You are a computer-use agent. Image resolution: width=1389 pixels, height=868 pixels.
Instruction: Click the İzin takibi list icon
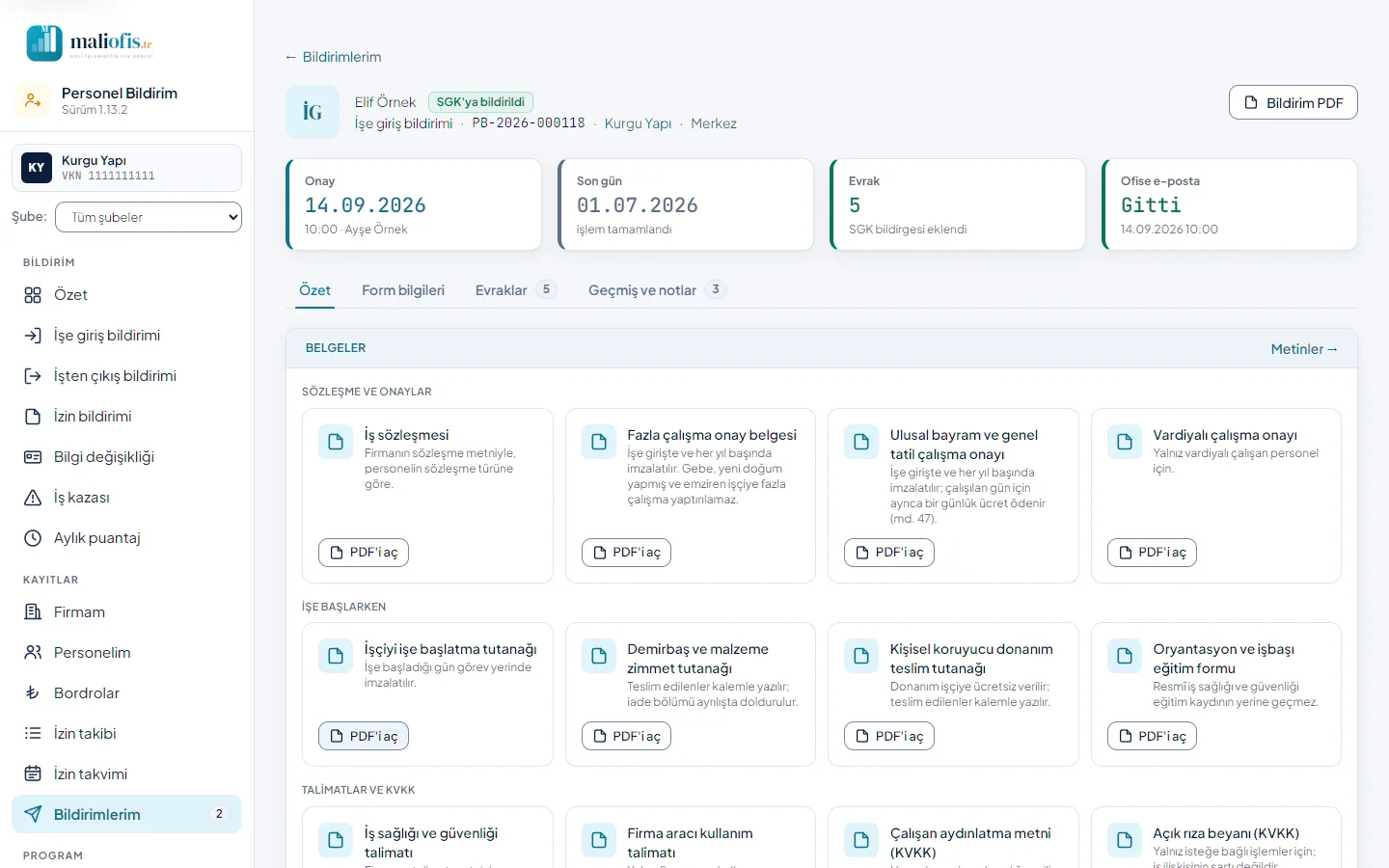[33, 734]
